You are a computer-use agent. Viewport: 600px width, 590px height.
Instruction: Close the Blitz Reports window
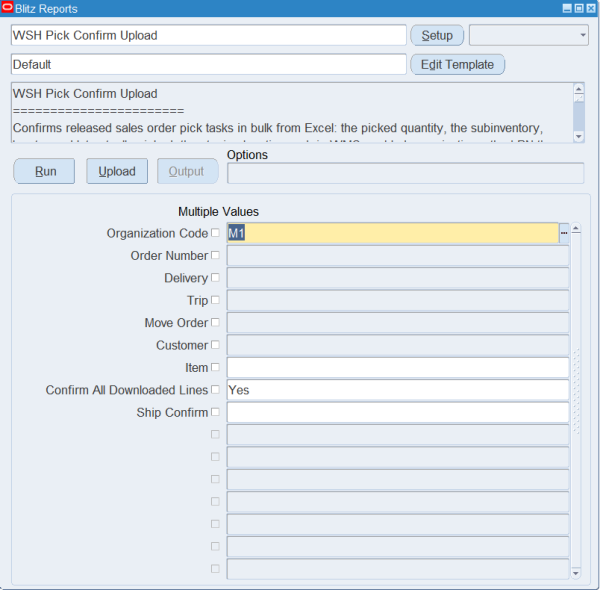pos(591,8)
